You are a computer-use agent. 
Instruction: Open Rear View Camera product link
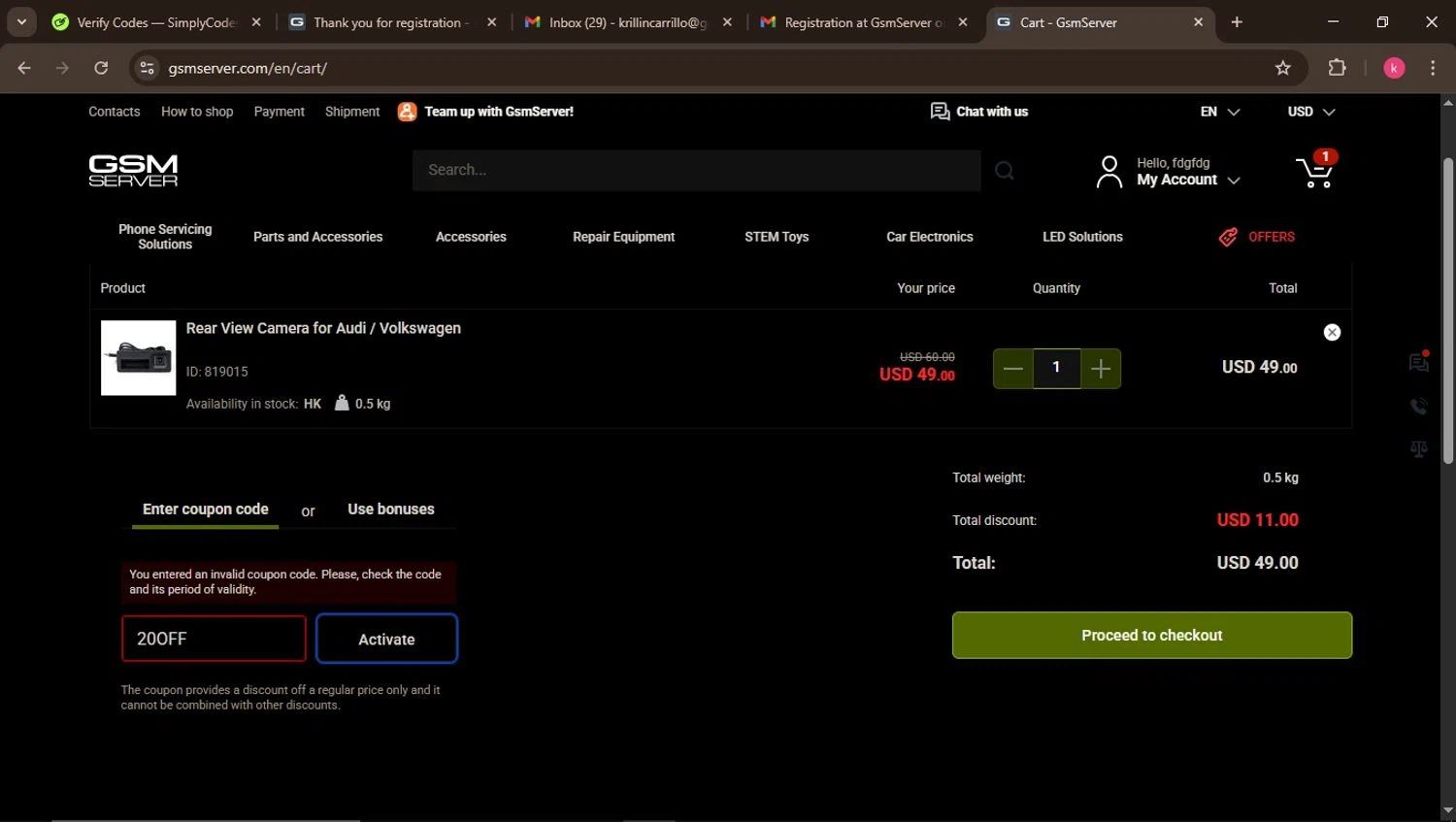[x=323, y=328]
